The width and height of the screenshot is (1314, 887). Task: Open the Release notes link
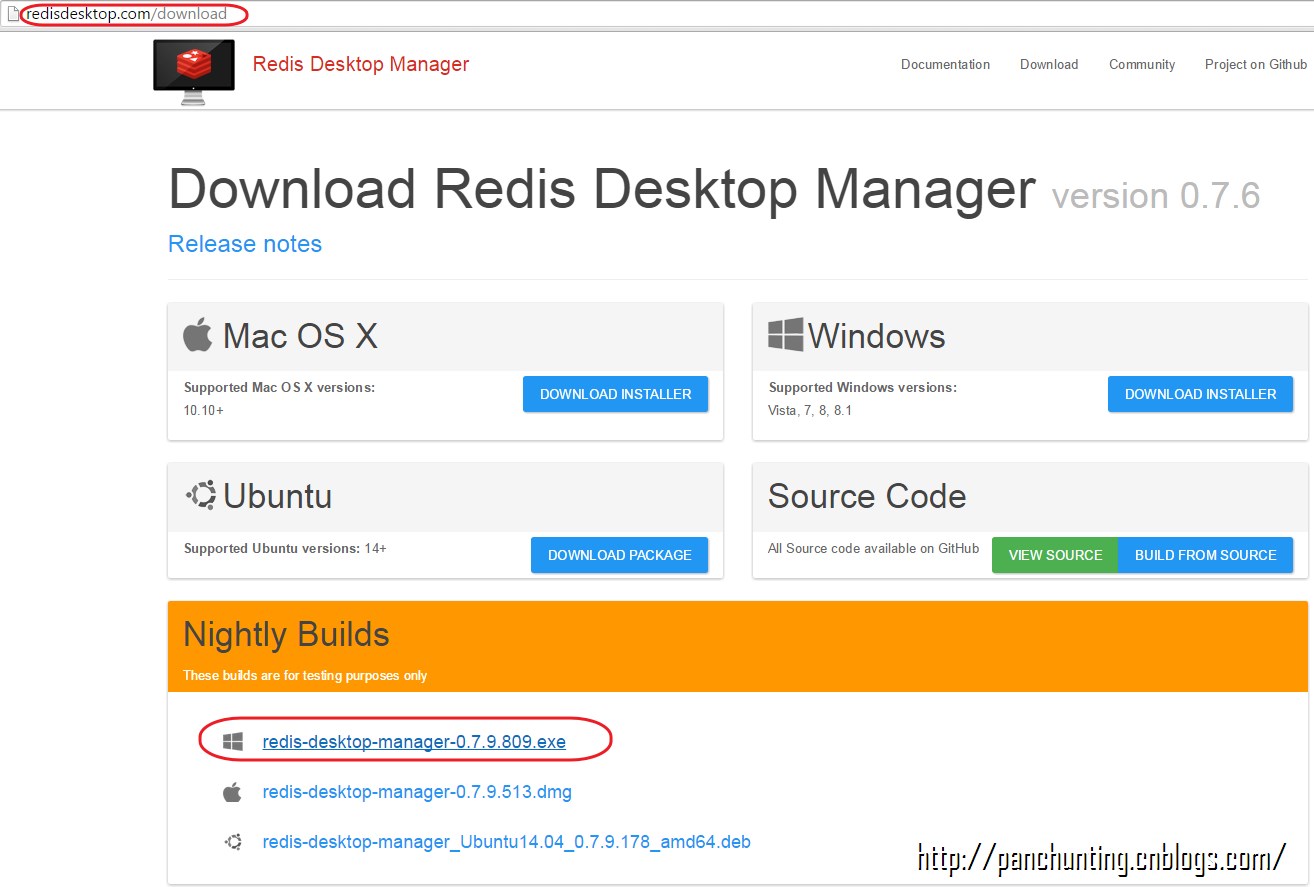[245, 244]
